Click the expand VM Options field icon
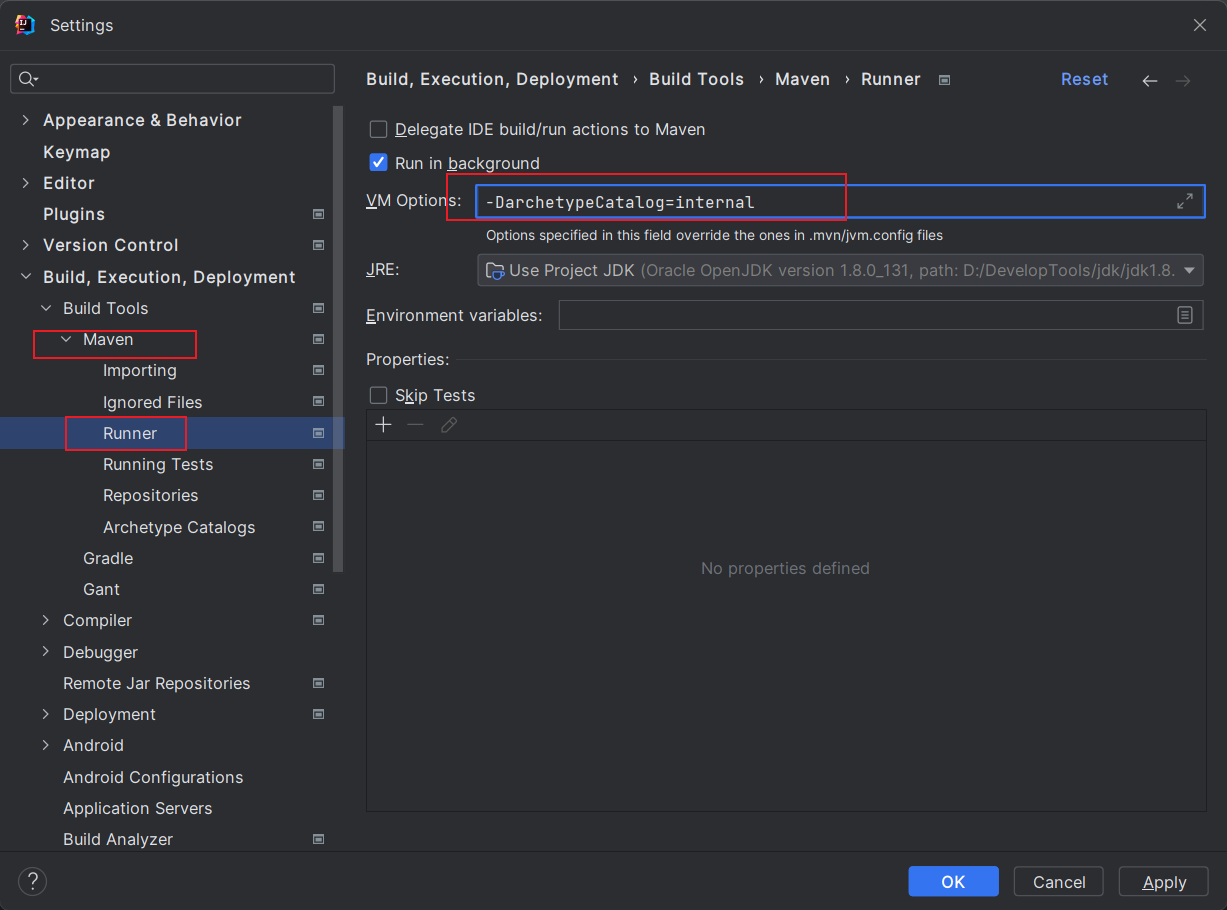Screen dimensions: 1227x910 coord(1185,201)
